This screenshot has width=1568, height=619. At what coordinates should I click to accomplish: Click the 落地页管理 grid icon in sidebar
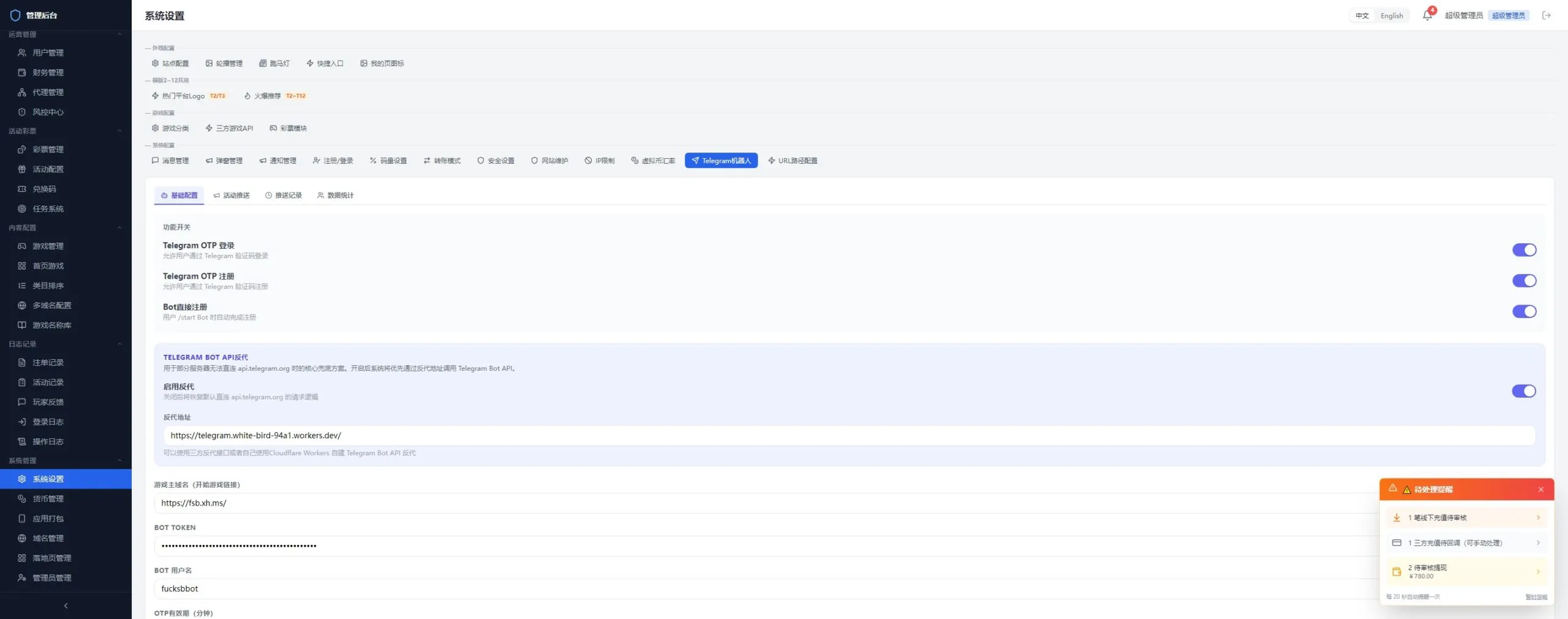tap(22, 558)
